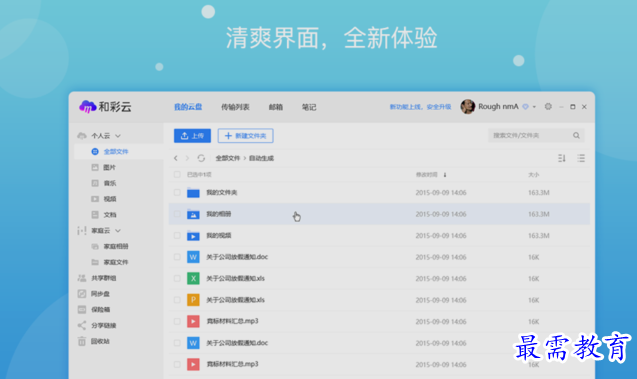Screen dimensions: 637x379
Task: Collapse the 家庭云 chevron
Action: pyautogui.click(x=118, y=231)
